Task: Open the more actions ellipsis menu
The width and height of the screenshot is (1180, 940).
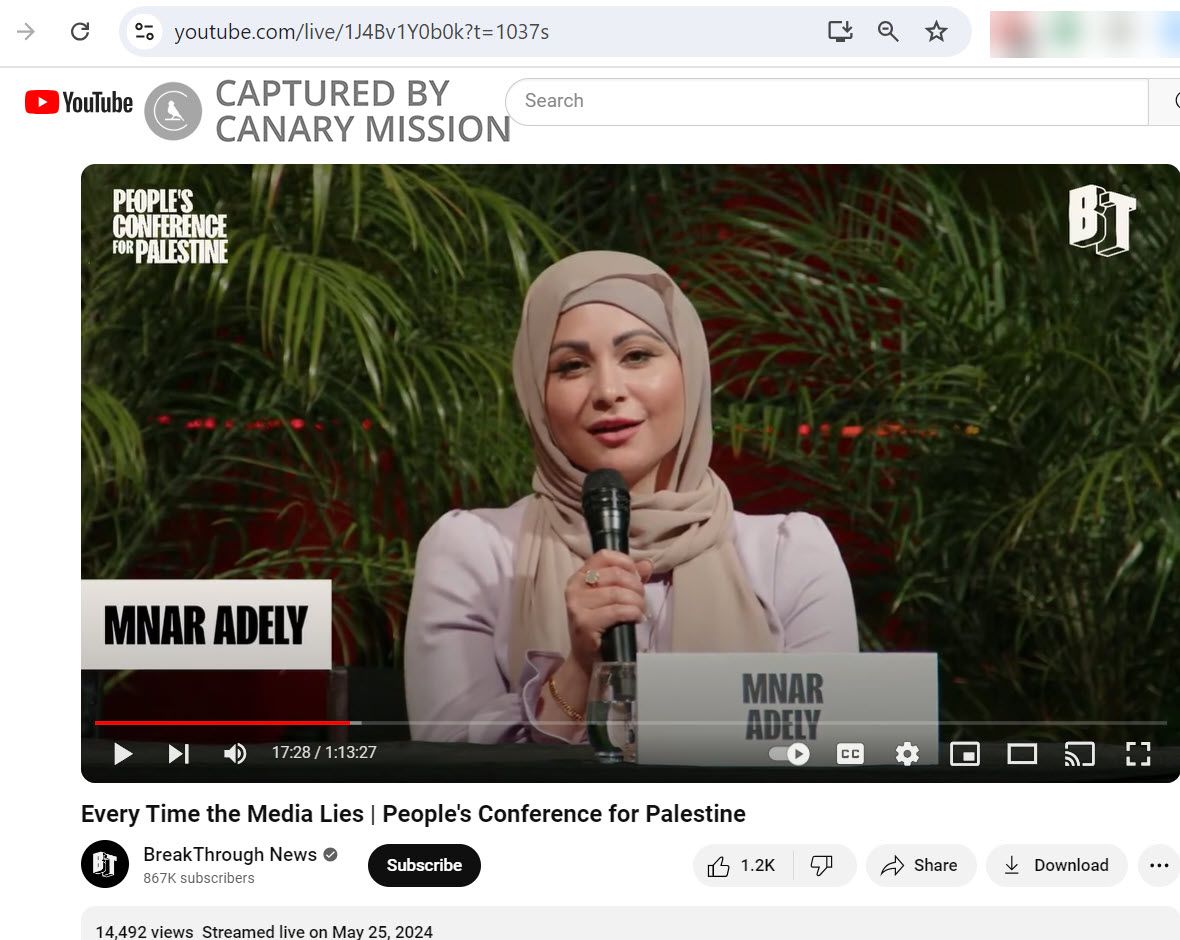Action: coord(1158,865)
